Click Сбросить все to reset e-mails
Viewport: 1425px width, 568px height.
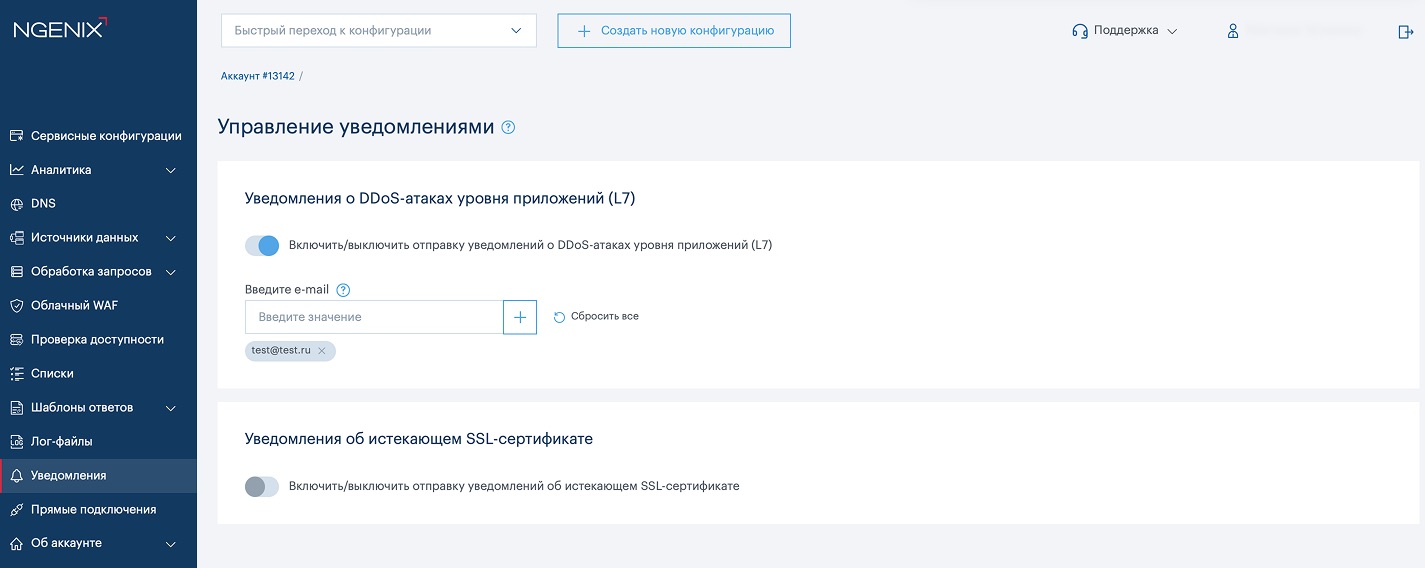tap(596, 316)
